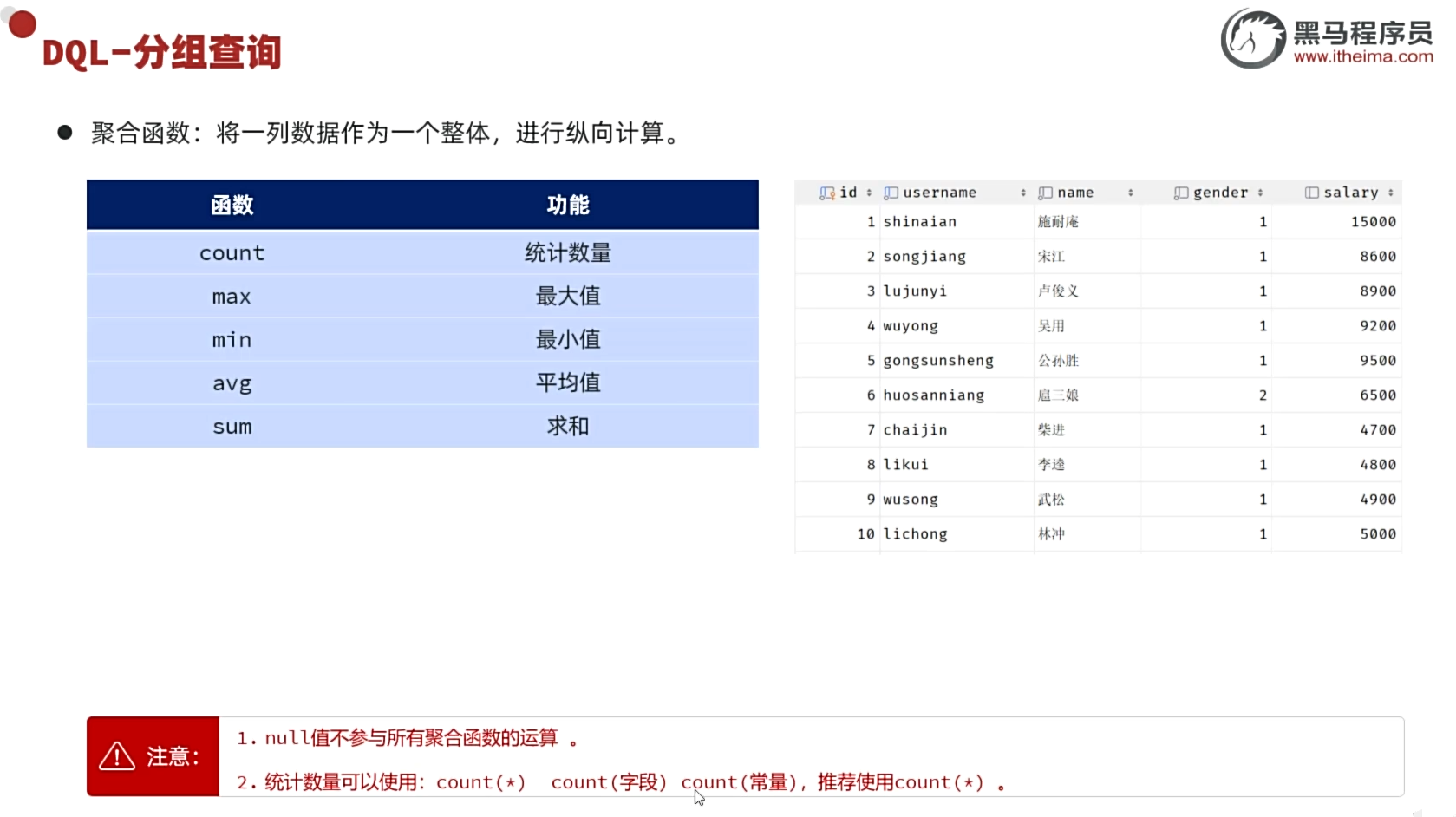Select the count function cell
The height and width of the screenshot is (817, 1456).
point(232,253)
